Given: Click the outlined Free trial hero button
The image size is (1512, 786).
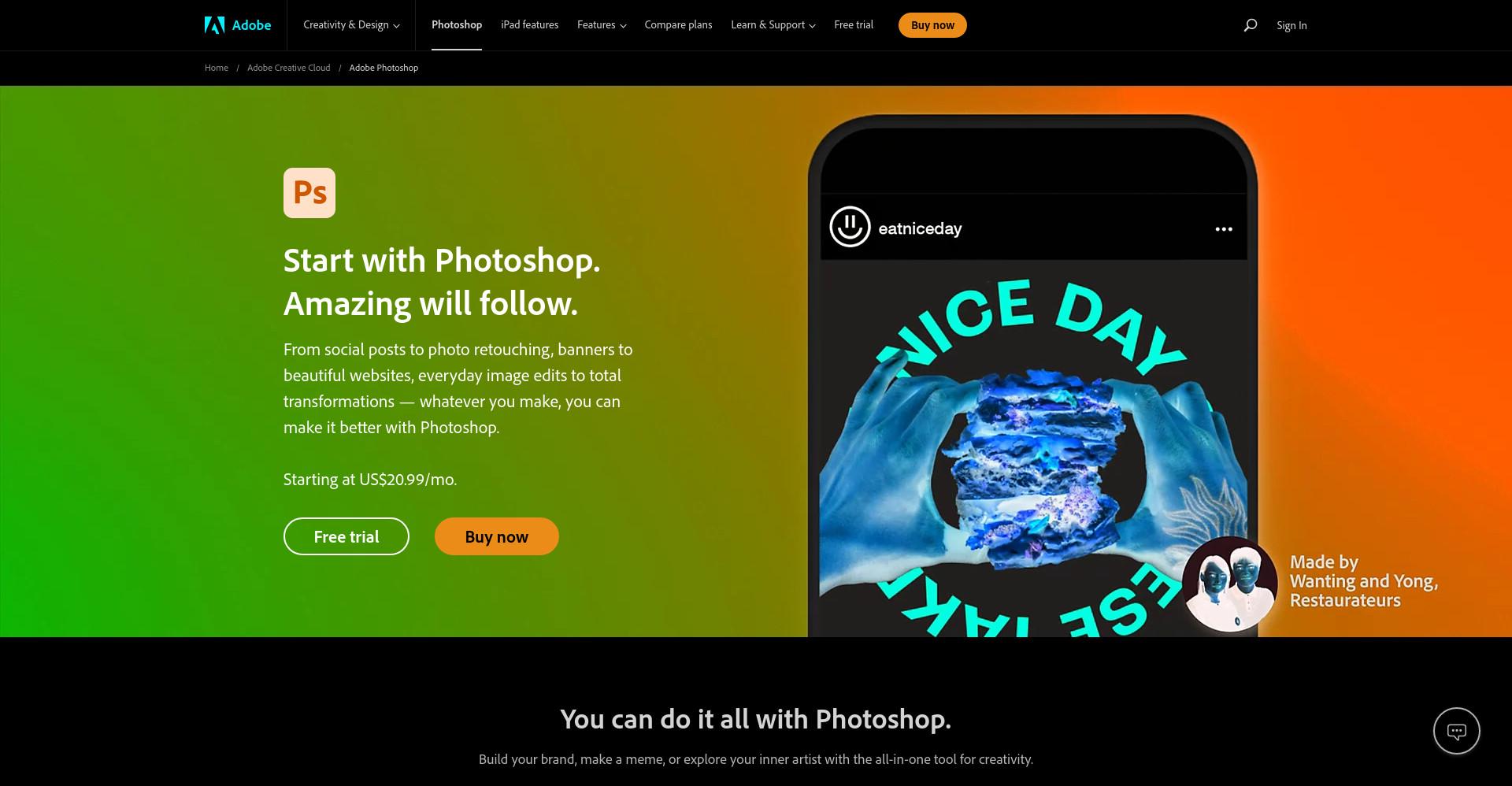Looking at the screenshot, I should (x=346, y=536).
